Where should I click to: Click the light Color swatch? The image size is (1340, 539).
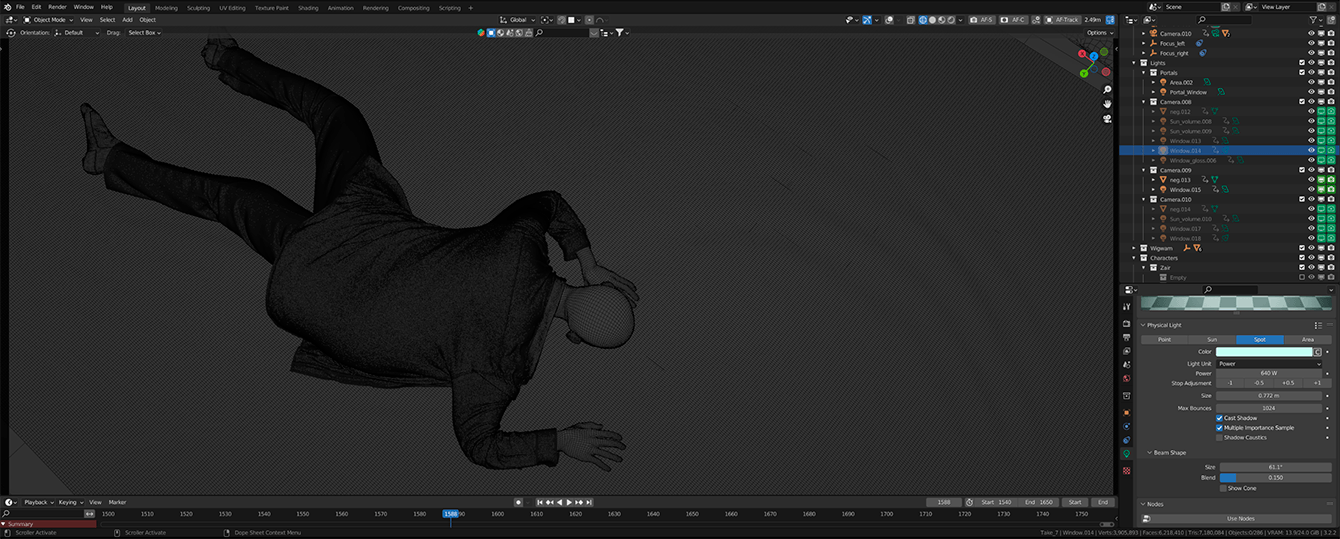click(x=1264, y=352)
